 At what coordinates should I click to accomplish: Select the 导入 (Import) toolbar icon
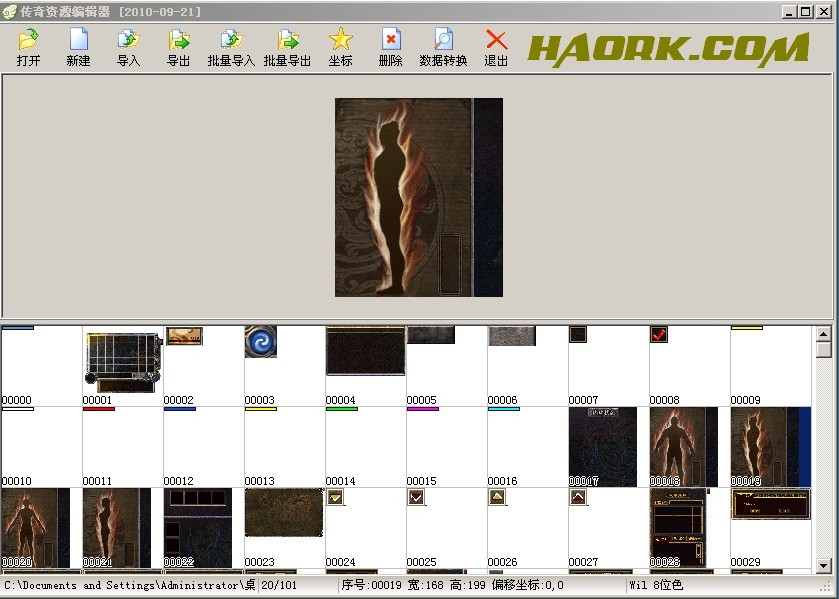[x=129, y=40]
